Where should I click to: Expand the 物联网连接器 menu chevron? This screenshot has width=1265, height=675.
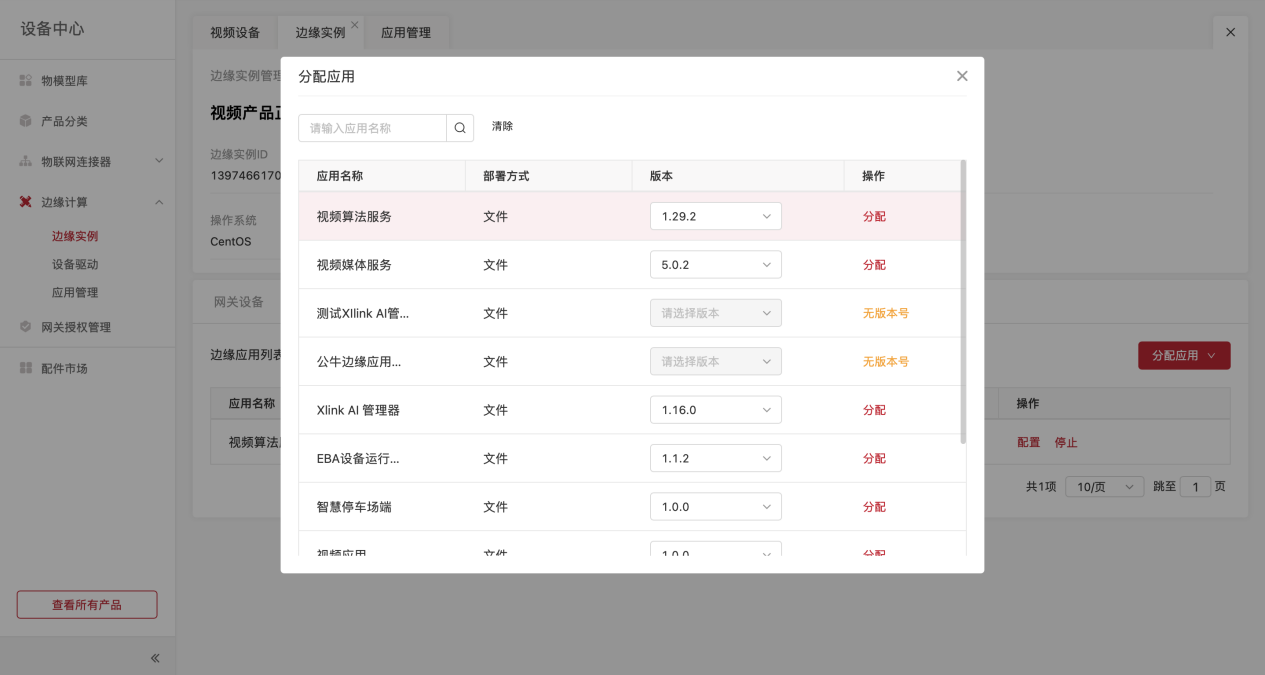[x=159, y=161]
